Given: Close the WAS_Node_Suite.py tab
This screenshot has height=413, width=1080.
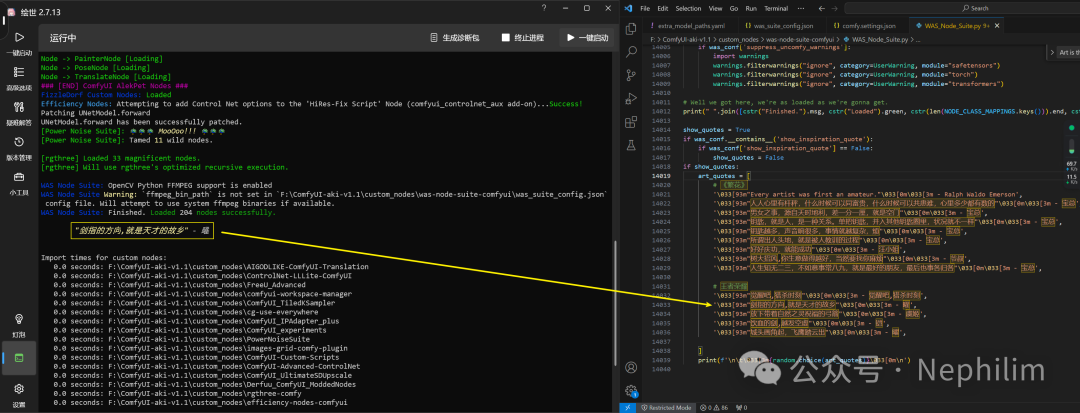Looking at the screenshot, I should pos(996,25).
